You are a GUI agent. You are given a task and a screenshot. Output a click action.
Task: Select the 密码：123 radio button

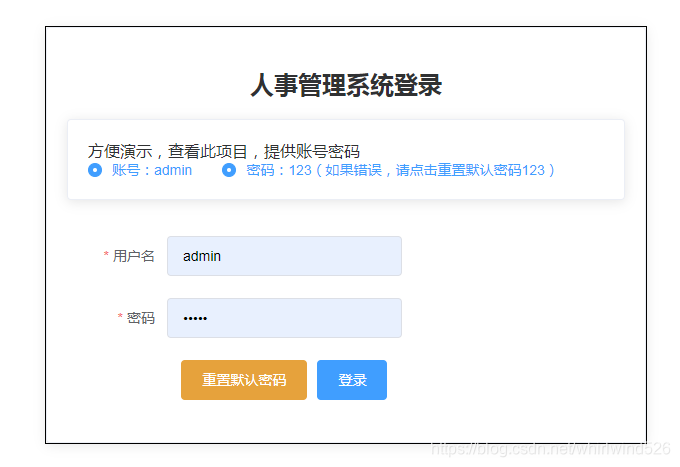(x=229, y=170)
